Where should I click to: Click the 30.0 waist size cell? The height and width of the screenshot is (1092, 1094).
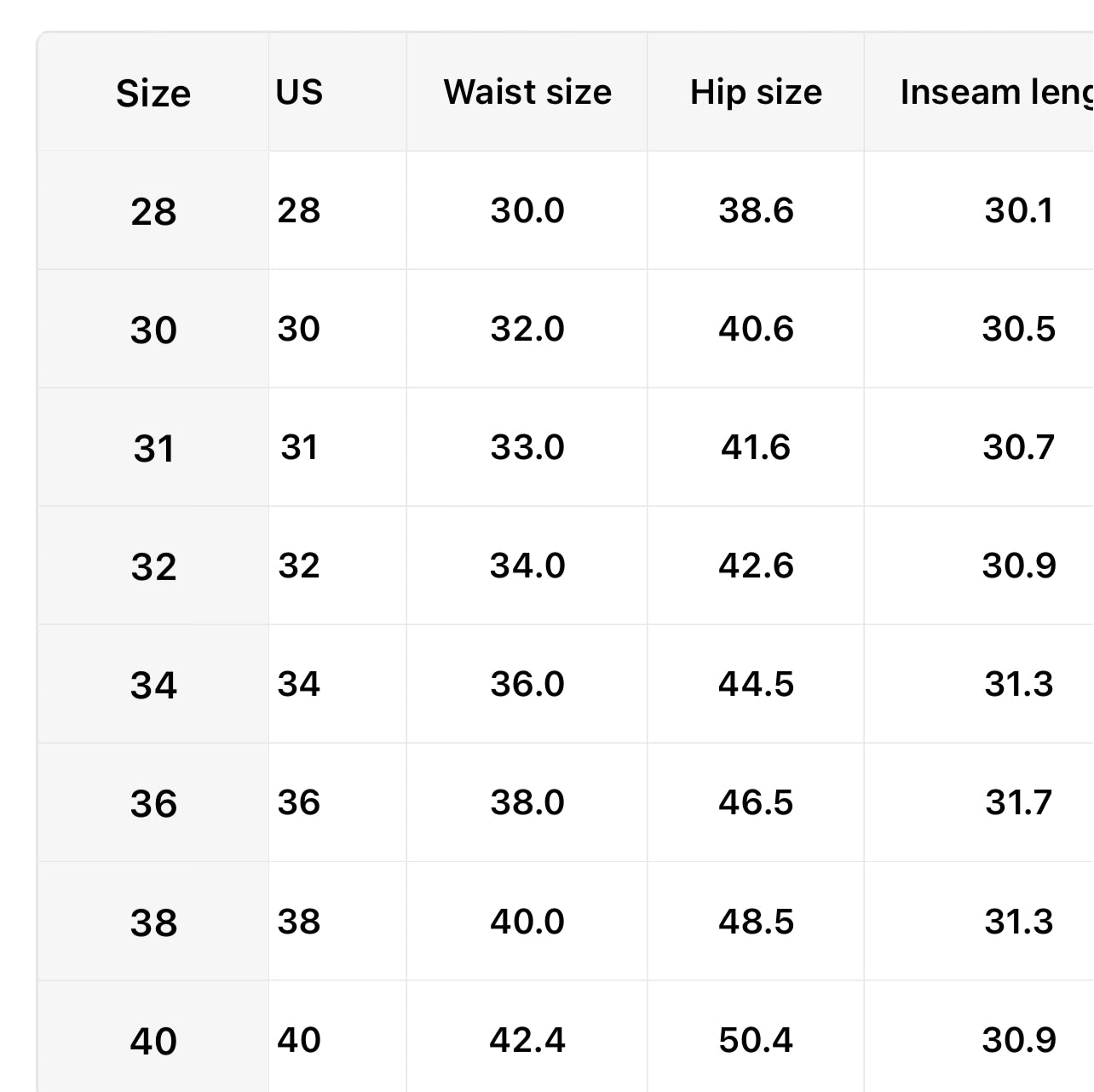click(x=527, y=210)
